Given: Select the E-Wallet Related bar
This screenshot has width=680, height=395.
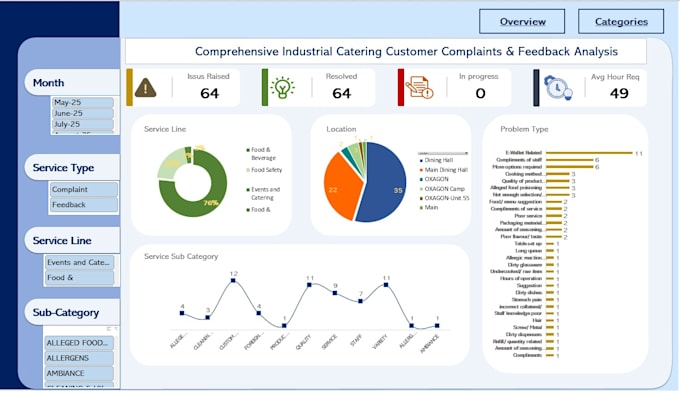Looking at the screenshot, I should pos(589,153).
